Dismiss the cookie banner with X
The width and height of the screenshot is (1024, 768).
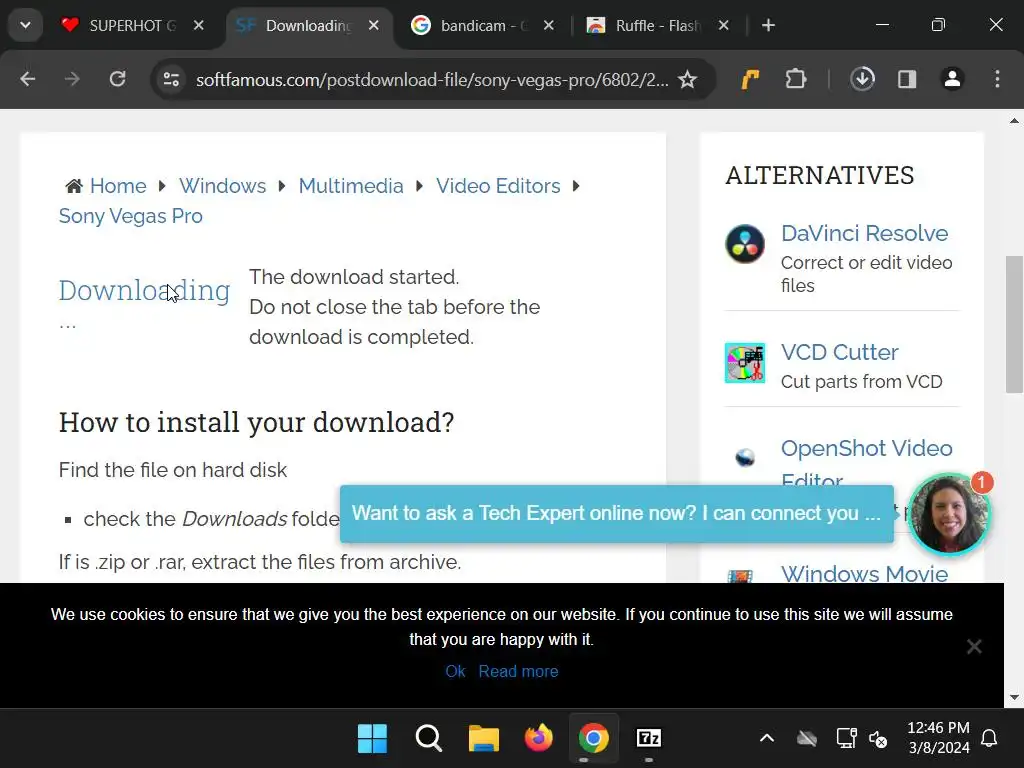[x=974, y=647]
